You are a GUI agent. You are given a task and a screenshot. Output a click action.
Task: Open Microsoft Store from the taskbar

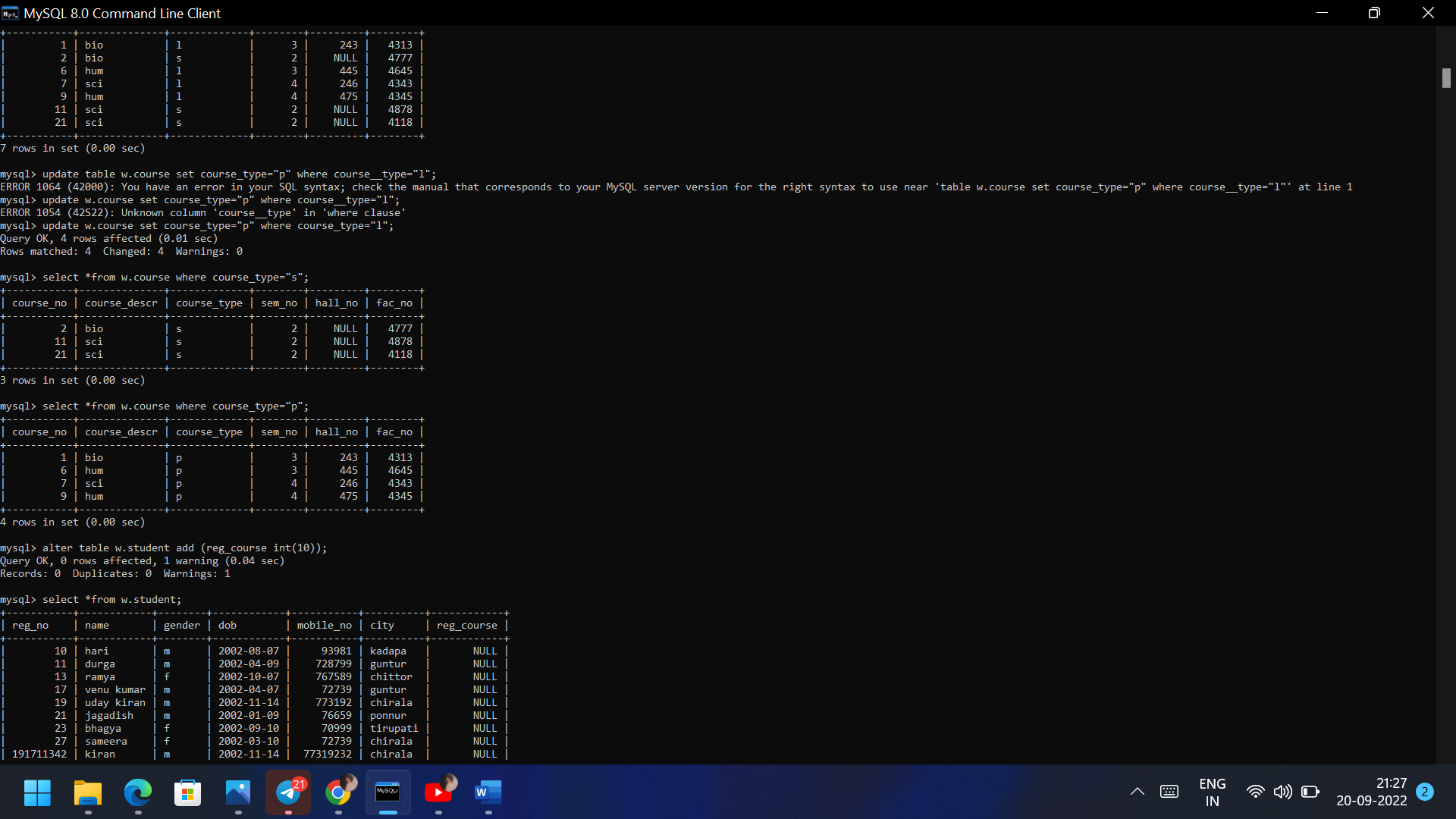click(x=188, y=792)
